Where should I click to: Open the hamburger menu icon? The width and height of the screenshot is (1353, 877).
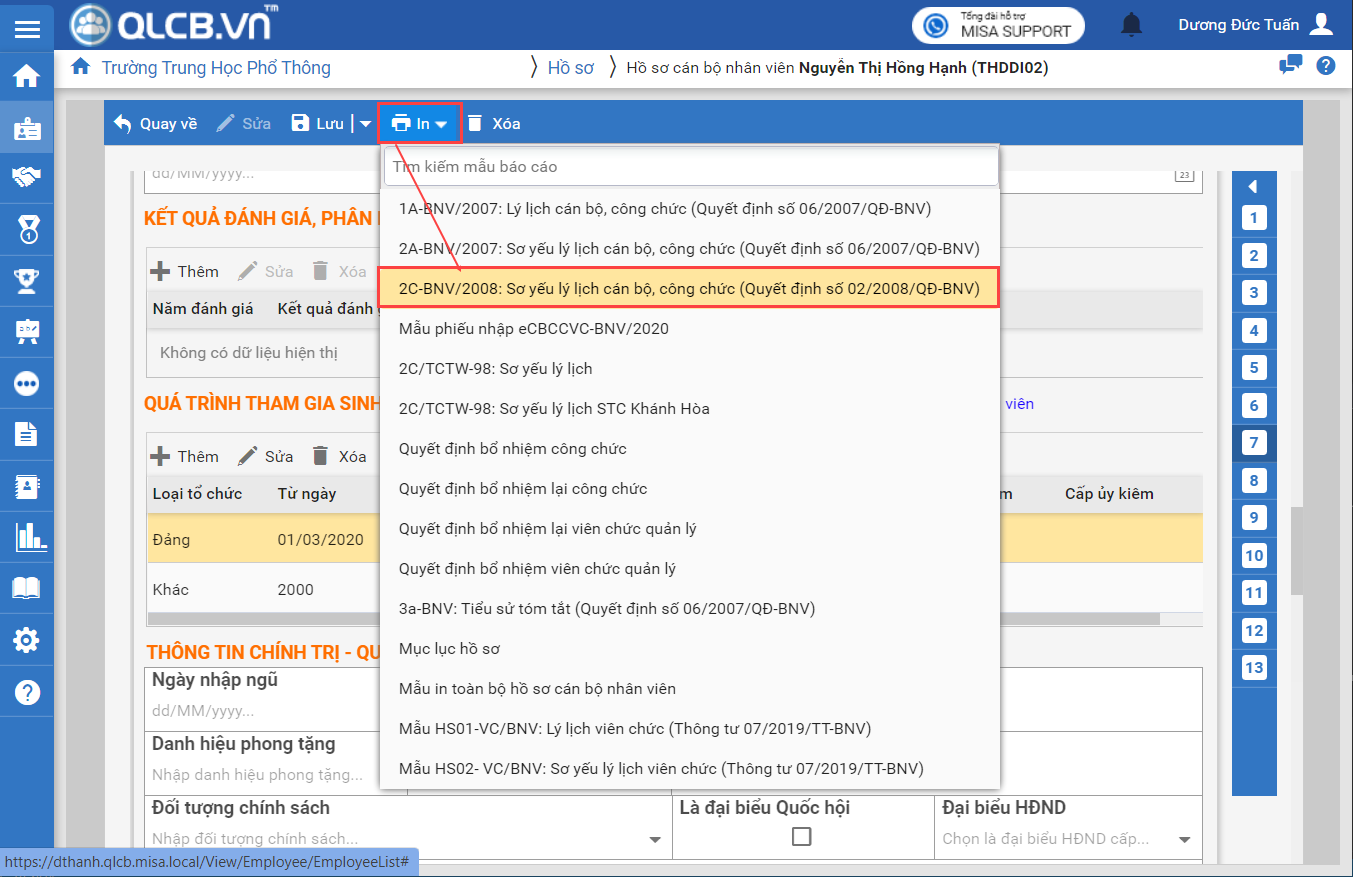coord(27,27)
